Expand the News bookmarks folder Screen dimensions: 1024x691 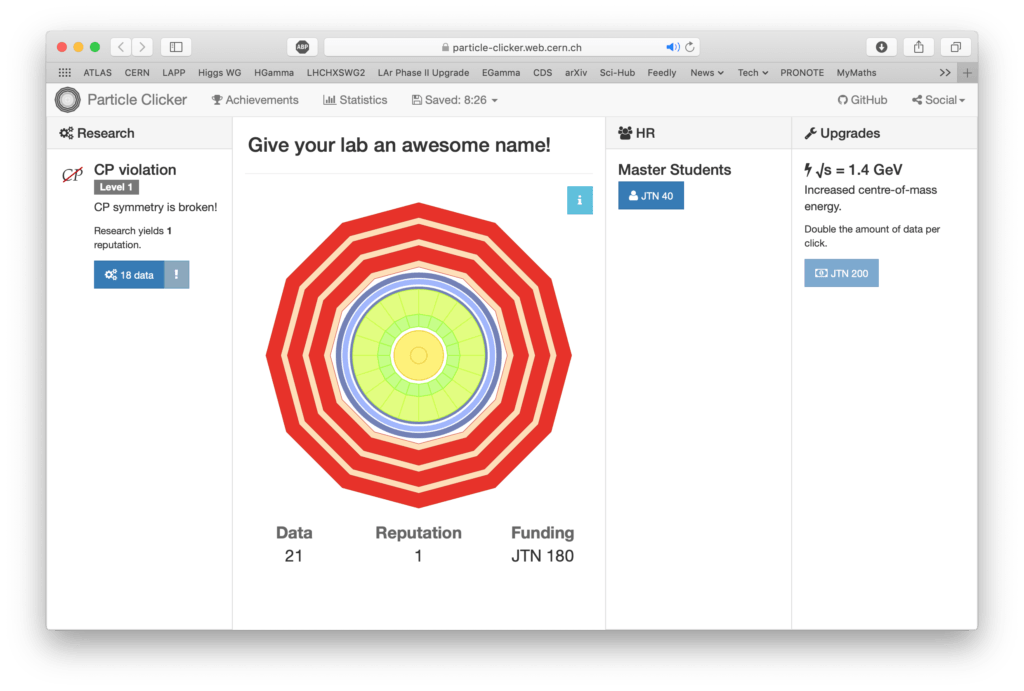tap(707, 73)
